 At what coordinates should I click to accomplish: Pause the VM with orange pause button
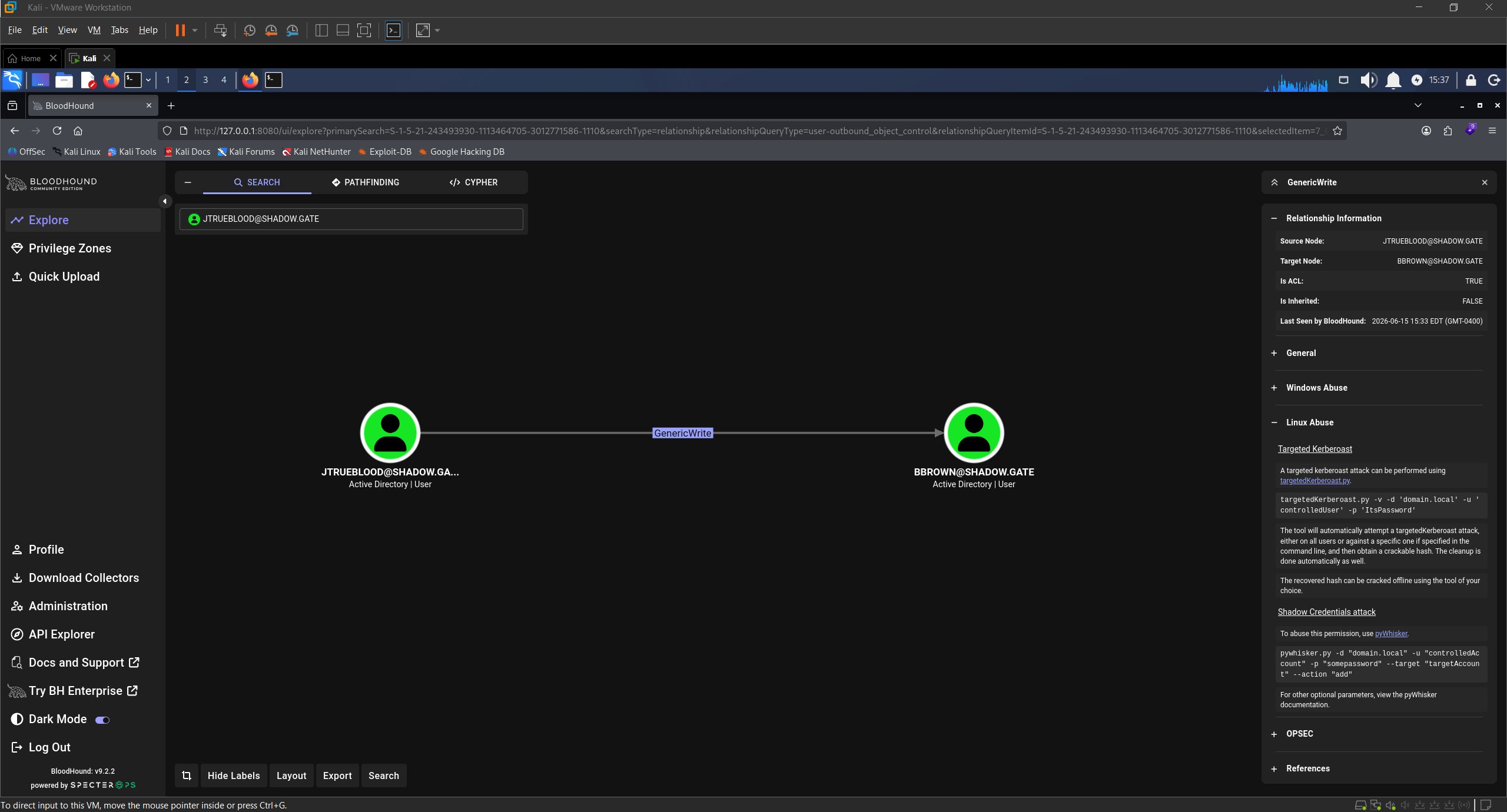tap(180, 30)
